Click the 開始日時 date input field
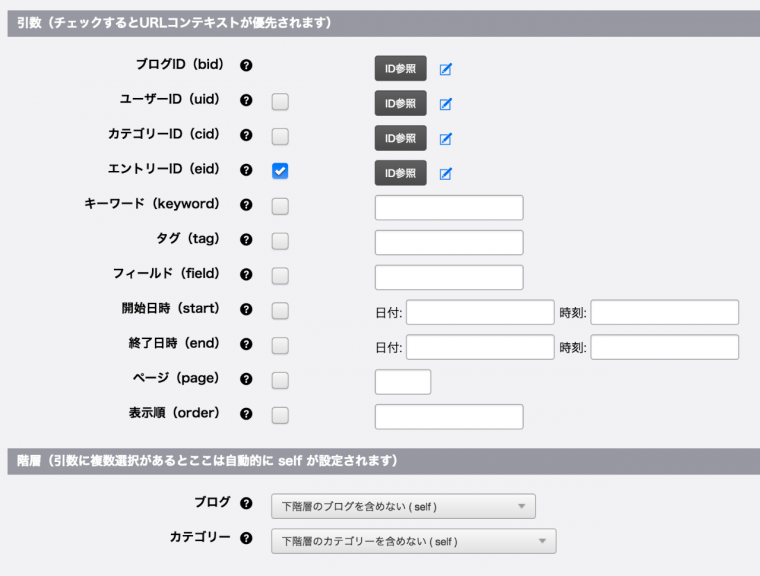Viewport: 760px width, 576px height. (x=479, y=312)
